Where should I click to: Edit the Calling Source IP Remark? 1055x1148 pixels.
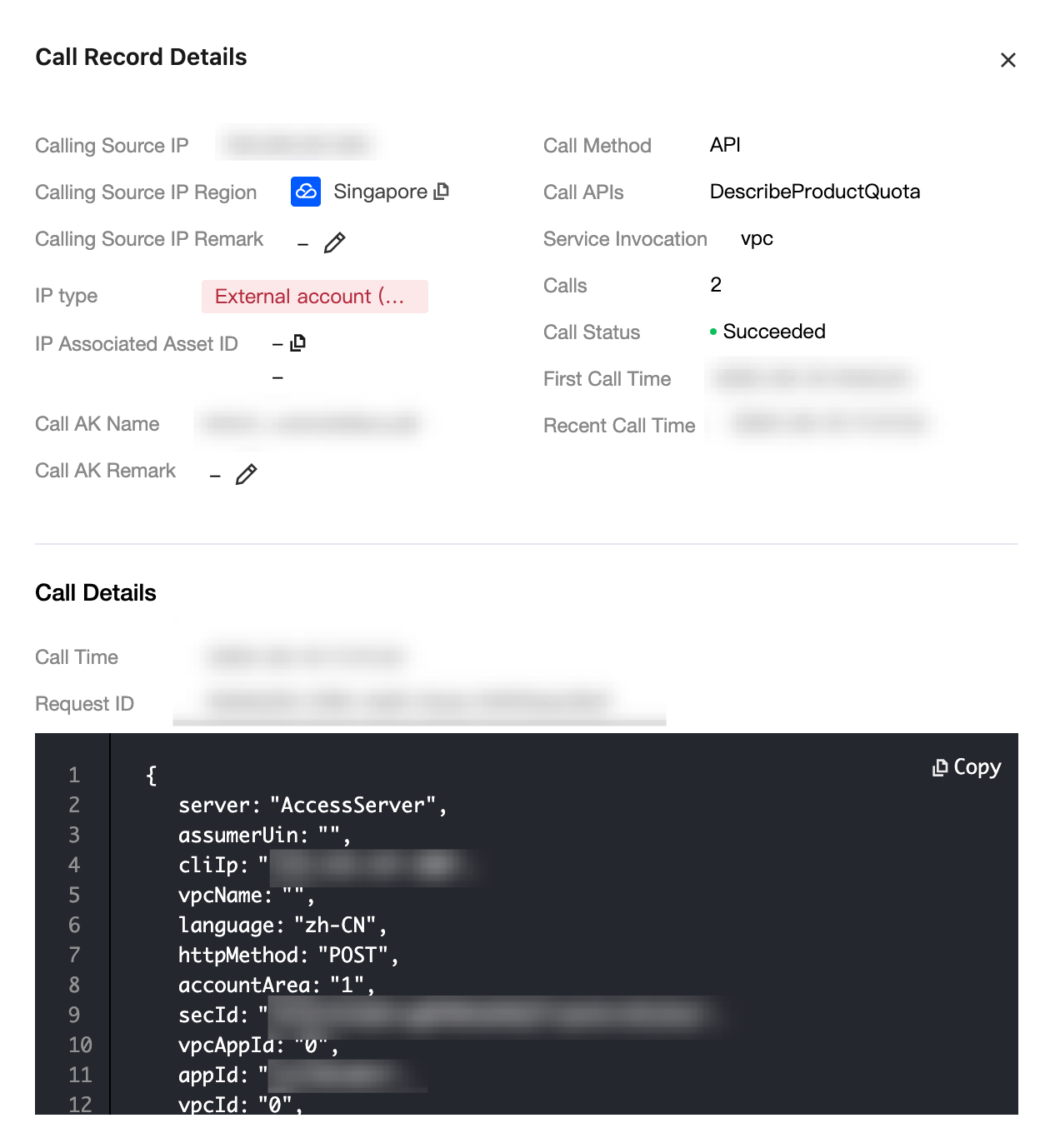pos(334,242)
